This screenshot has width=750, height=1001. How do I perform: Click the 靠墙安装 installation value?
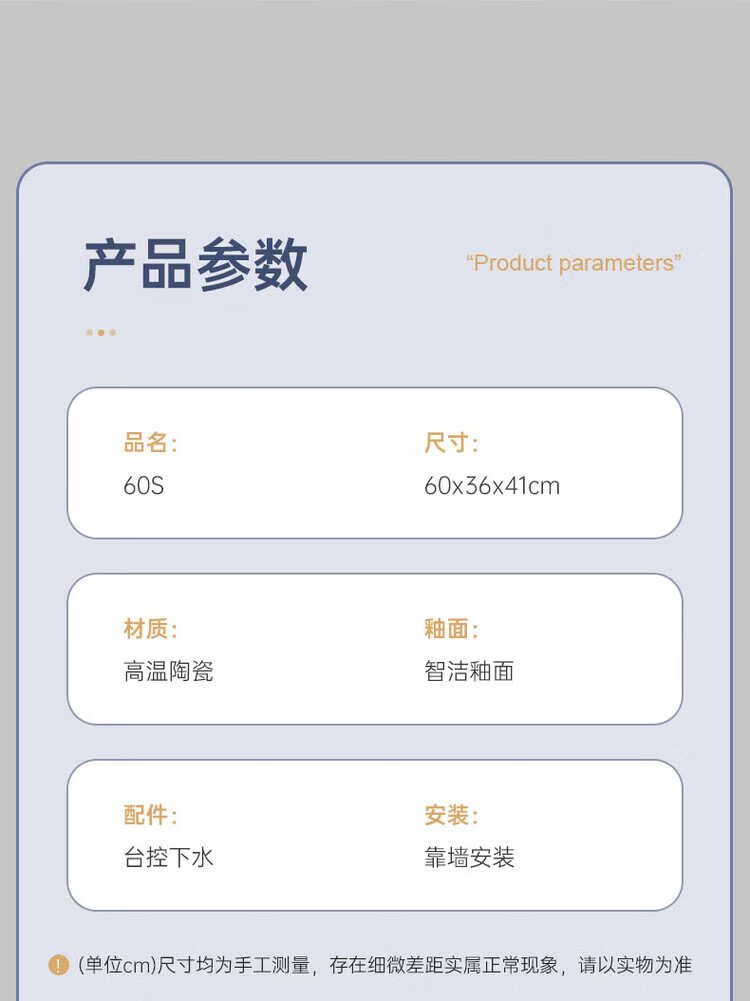469,857
